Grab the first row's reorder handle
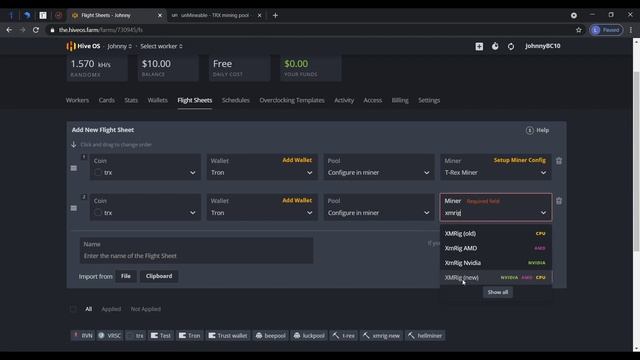Image resolution: width=640 pixels, height=360 pixels. click(x=74, y=168)
